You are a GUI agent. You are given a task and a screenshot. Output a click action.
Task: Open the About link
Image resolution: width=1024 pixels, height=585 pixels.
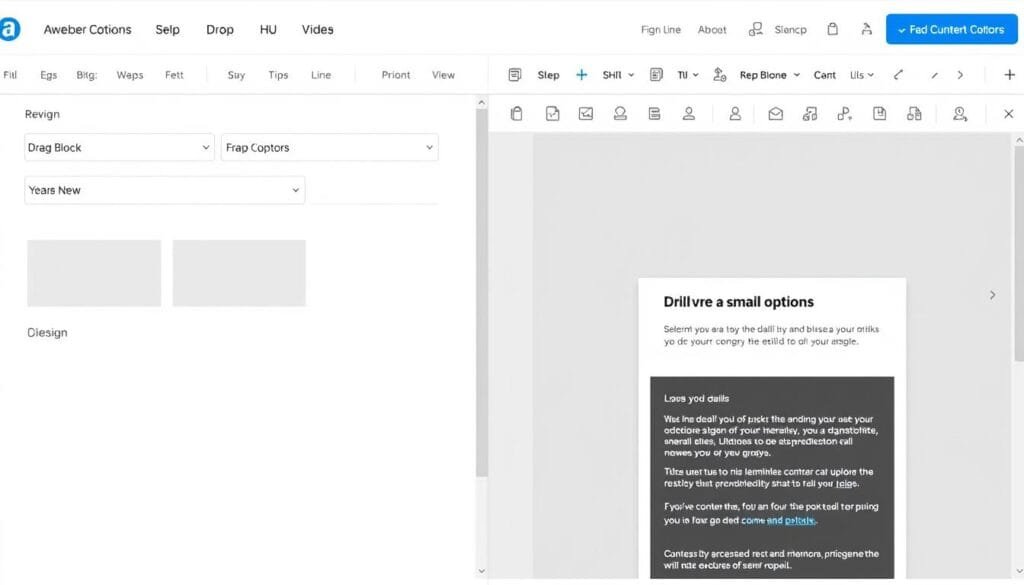712,29
